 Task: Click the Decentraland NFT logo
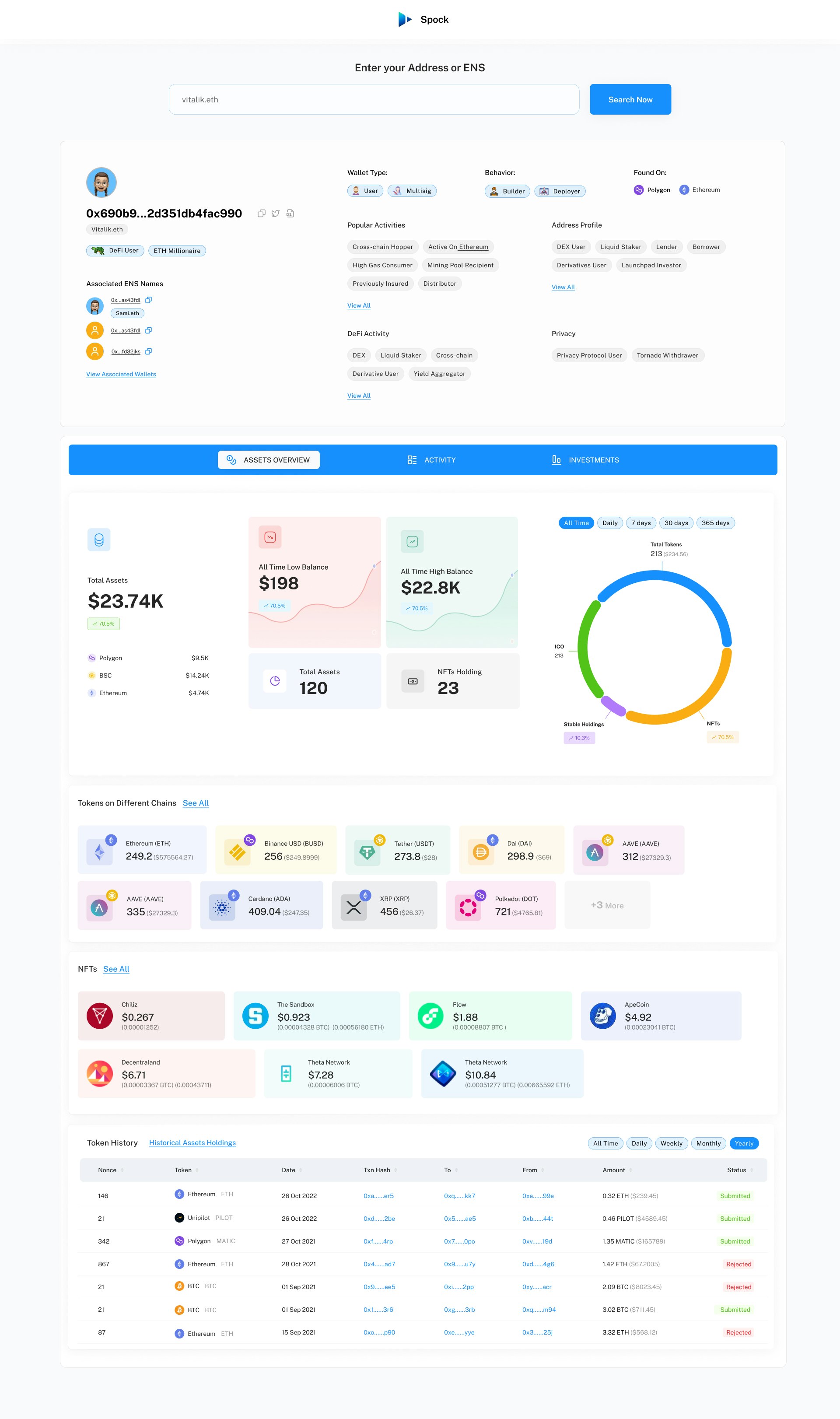100,1073
